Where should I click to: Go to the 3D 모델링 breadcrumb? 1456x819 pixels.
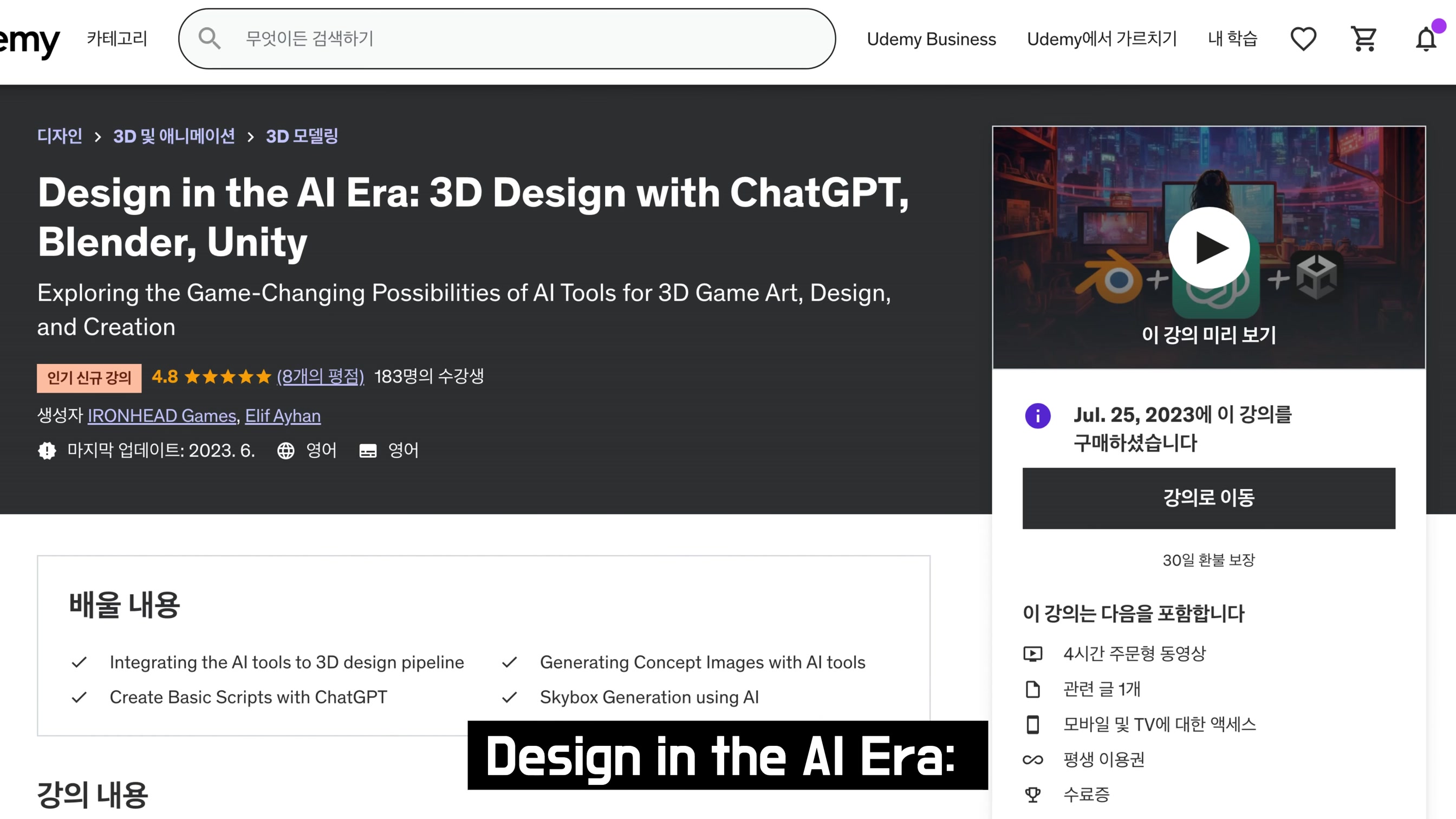tap(302, 136)
